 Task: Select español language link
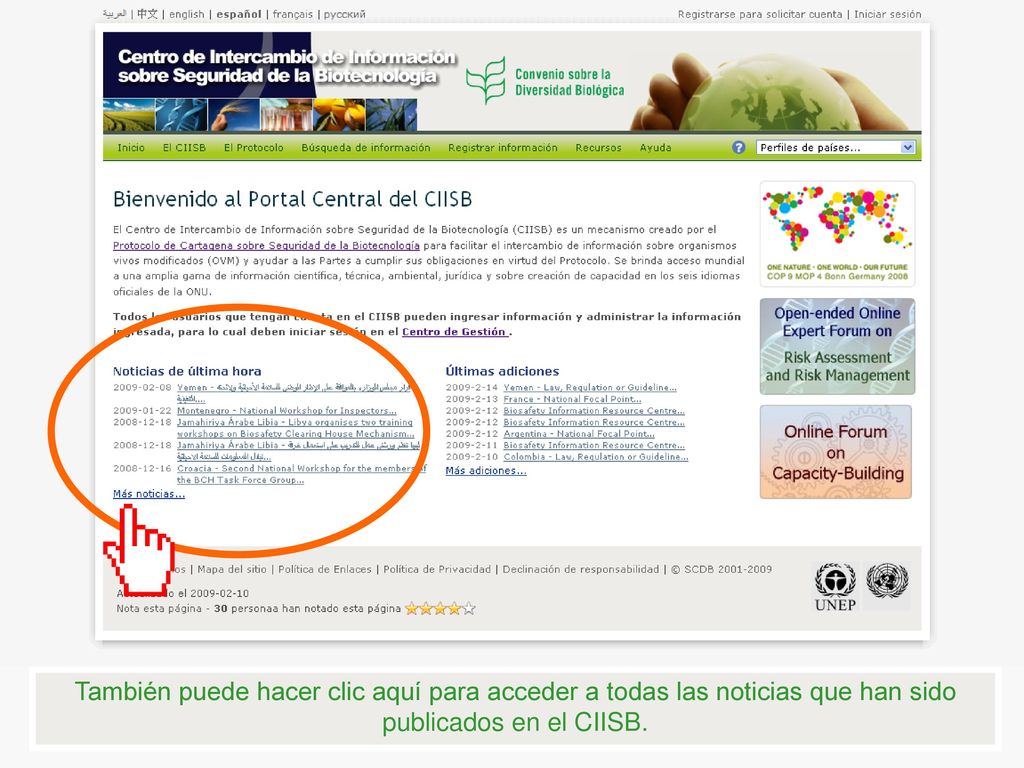pos(239,14)
